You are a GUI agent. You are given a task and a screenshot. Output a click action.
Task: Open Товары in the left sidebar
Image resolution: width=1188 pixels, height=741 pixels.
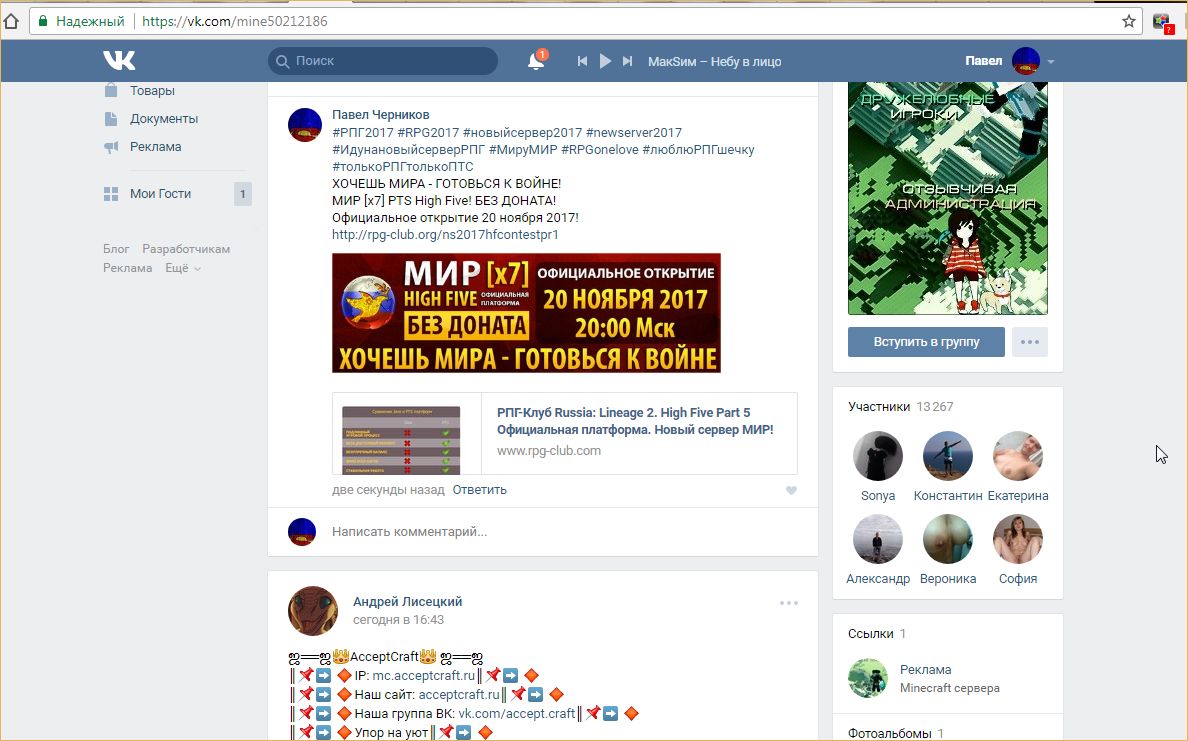[152, 90]
